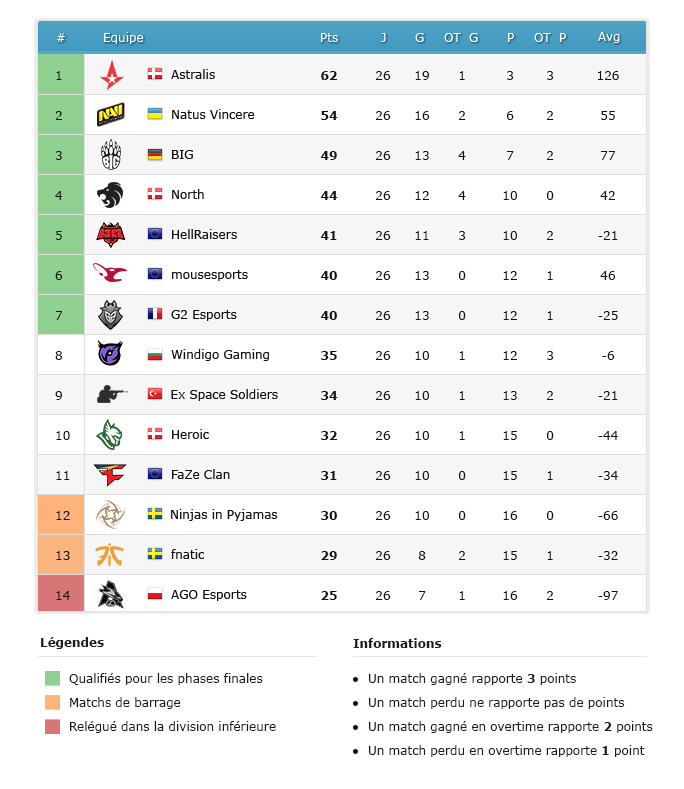Screen dimensions: 684x789
Task: Open the Windigo Gaming team link
Action: coord(220,355)
